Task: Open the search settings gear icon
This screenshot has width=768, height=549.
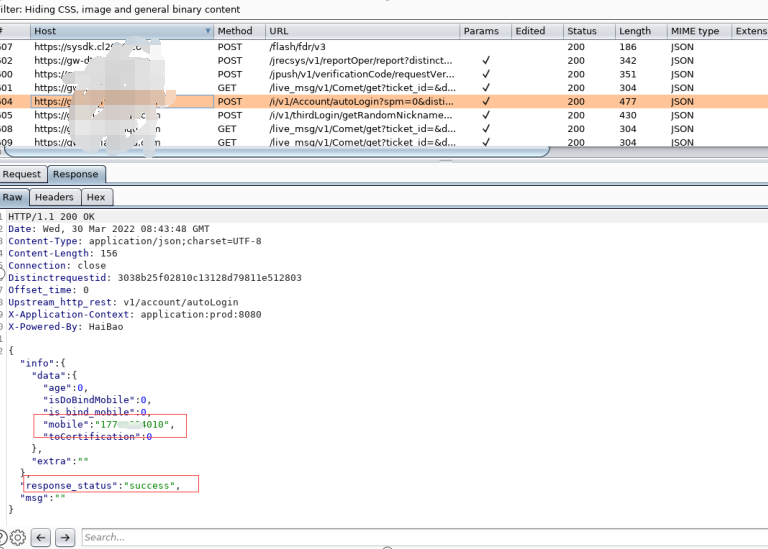Action: coord(18,537)
